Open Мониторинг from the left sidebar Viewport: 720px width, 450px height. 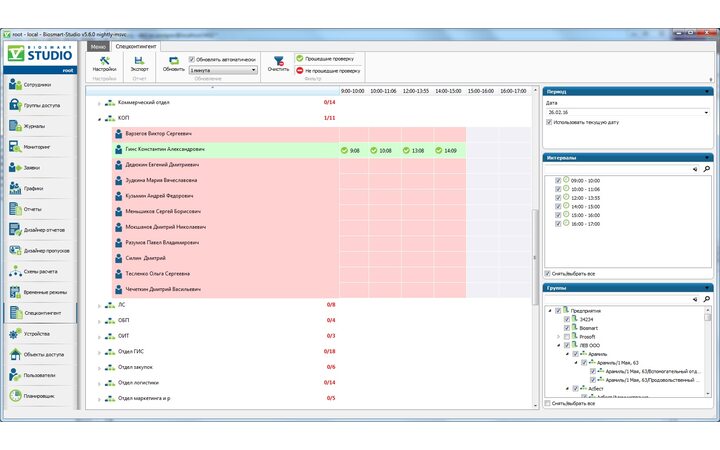click(x=38, y=147)
